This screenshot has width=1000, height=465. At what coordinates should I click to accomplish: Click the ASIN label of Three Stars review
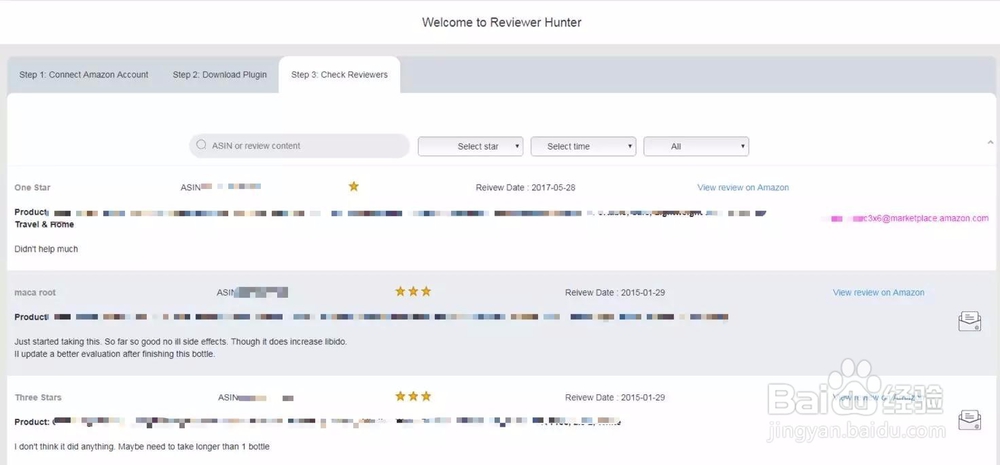(228, 397)
